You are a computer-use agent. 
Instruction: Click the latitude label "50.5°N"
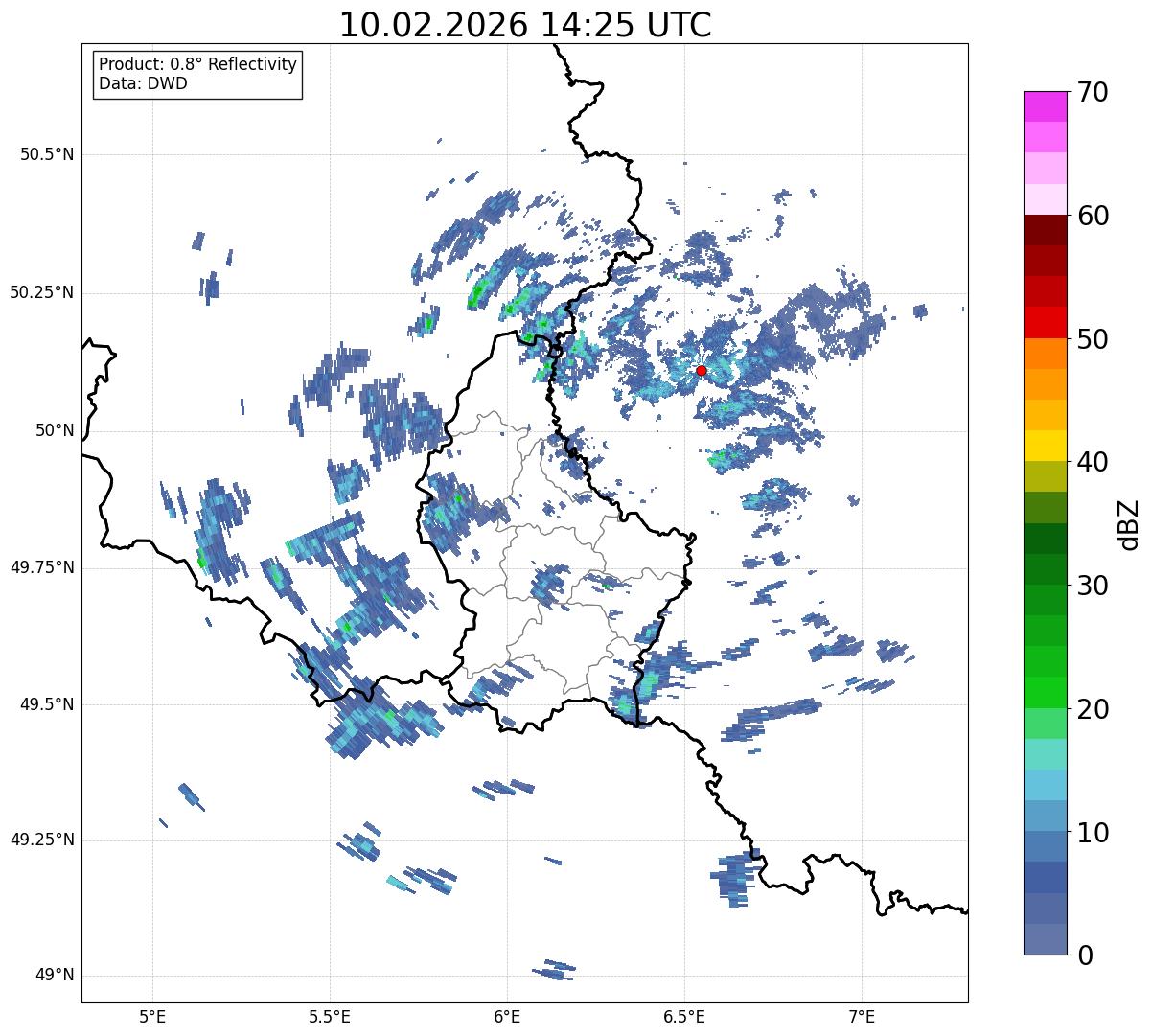47,154
